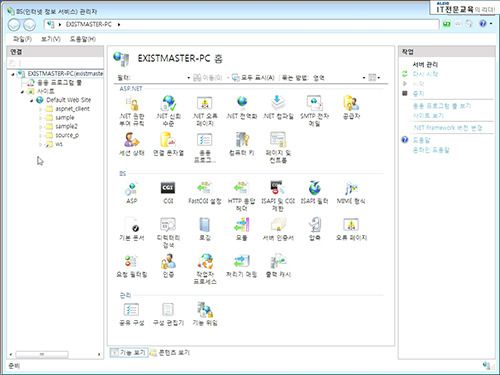Screen dimensions: 500x375
Task: Select 응용 프로그램 풀 in connections tree
Action: coord(59,82)
